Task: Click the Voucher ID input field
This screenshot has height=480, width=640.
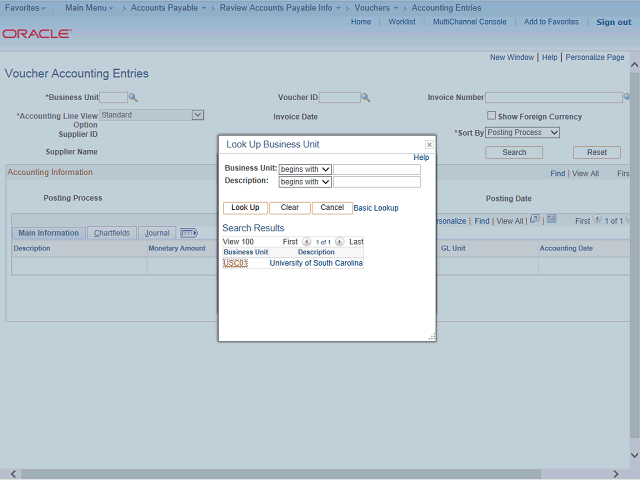Action: point(340,97)
